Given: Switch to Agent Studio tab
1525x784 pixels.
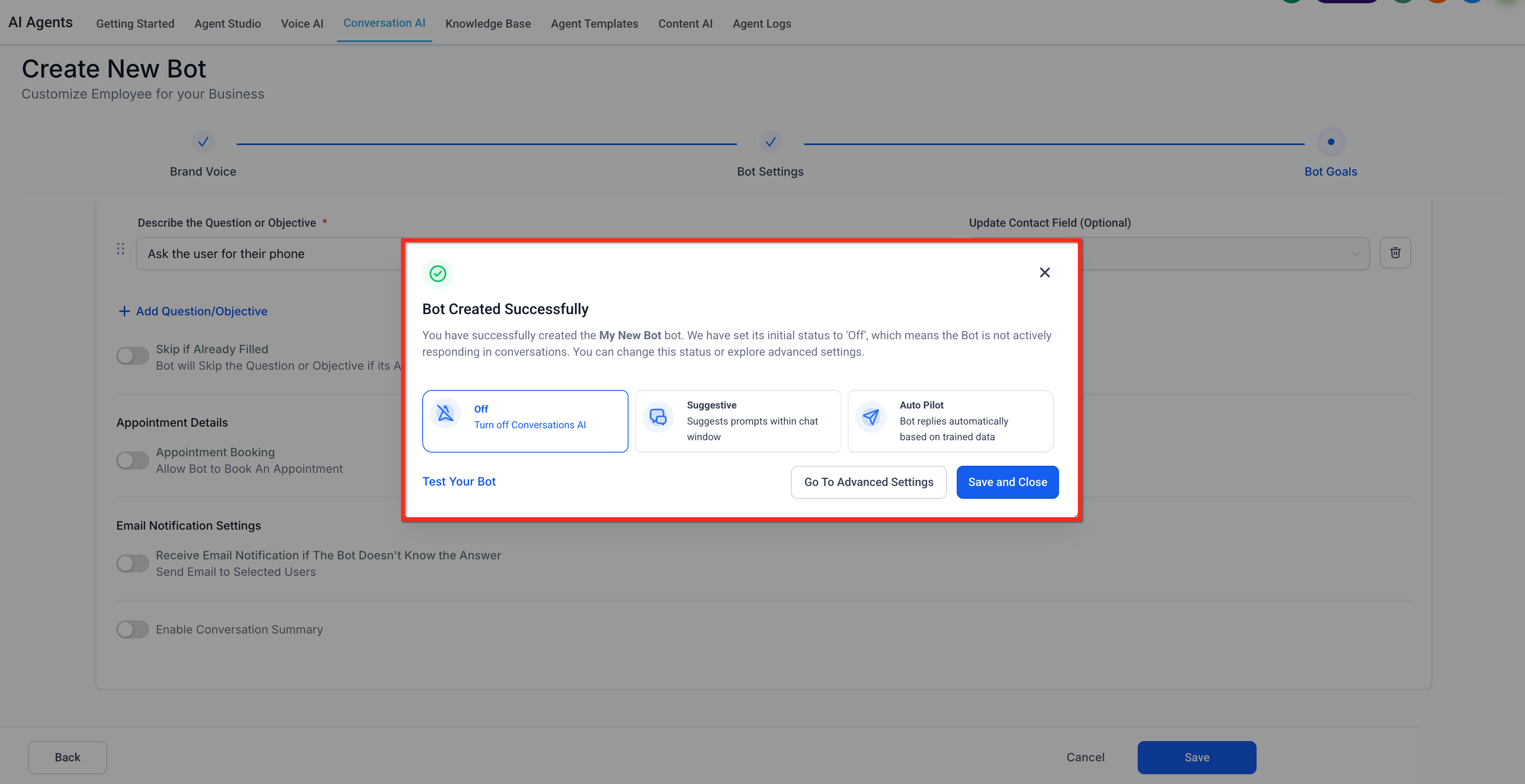Looking at the screenshot, I should click(x=227, y=23).
